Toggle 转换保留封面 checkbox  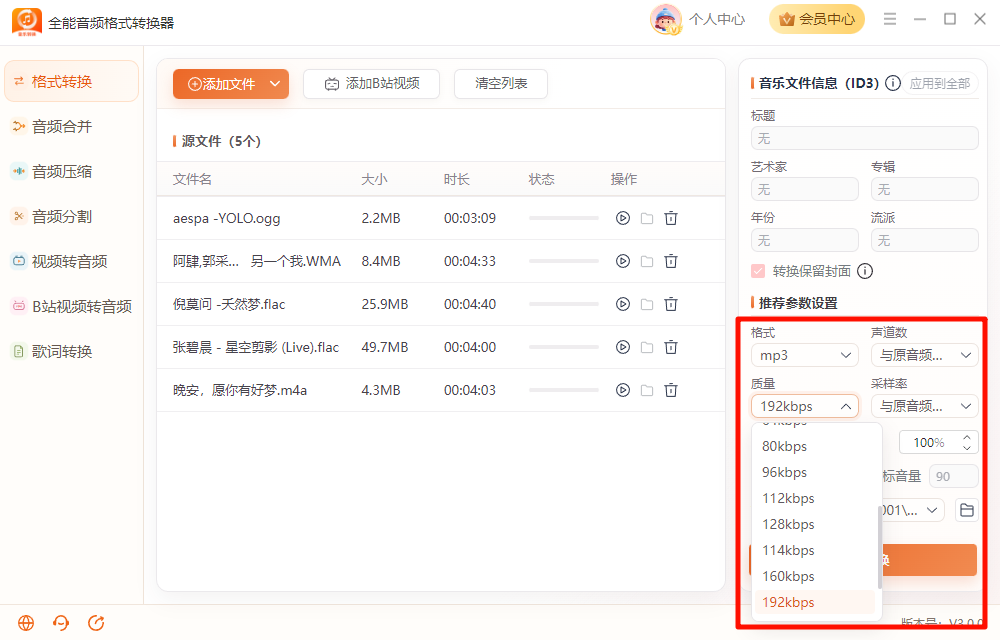click(x=758, y=271)
